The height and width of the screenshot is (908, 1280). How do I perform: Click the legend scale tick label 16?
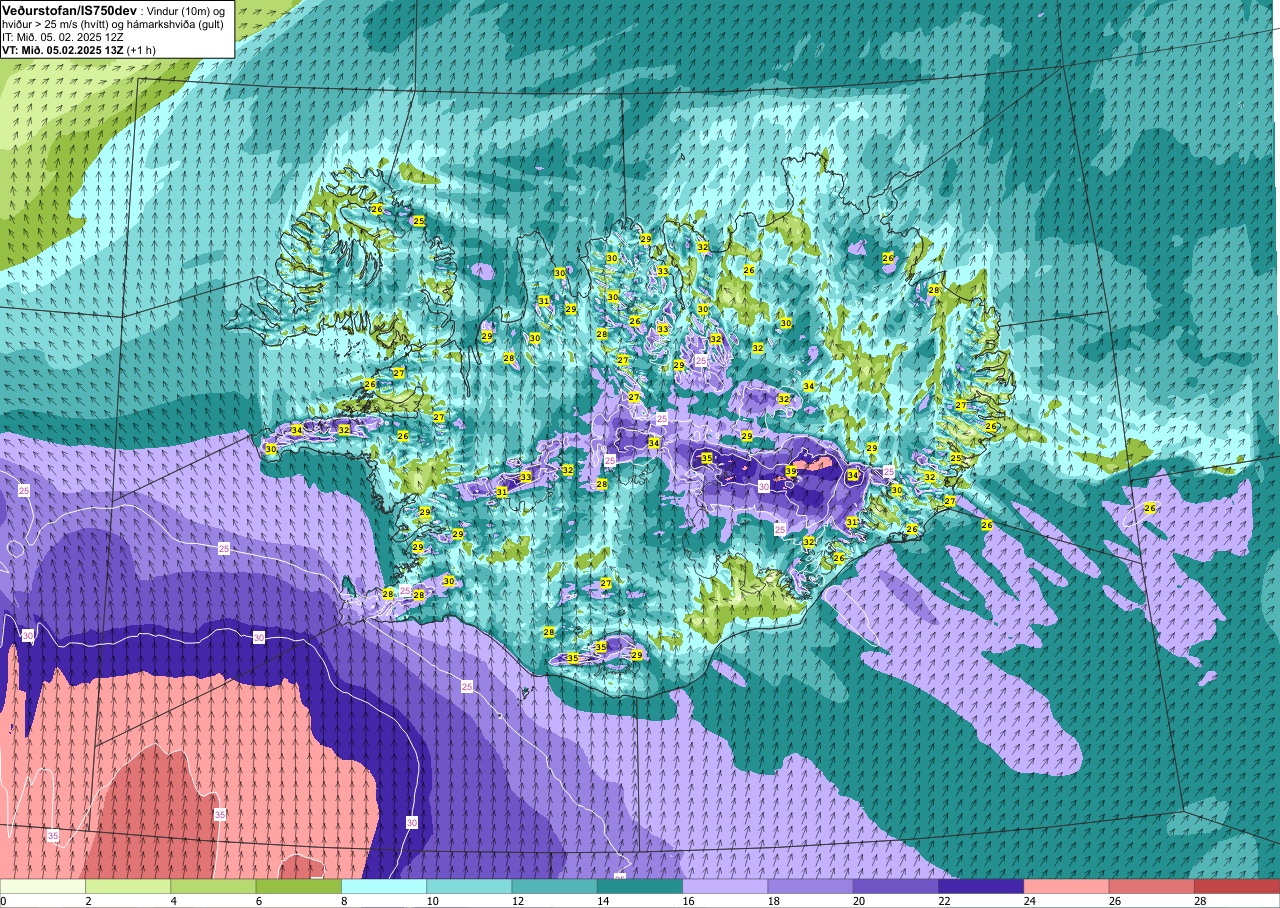point(689,901)
